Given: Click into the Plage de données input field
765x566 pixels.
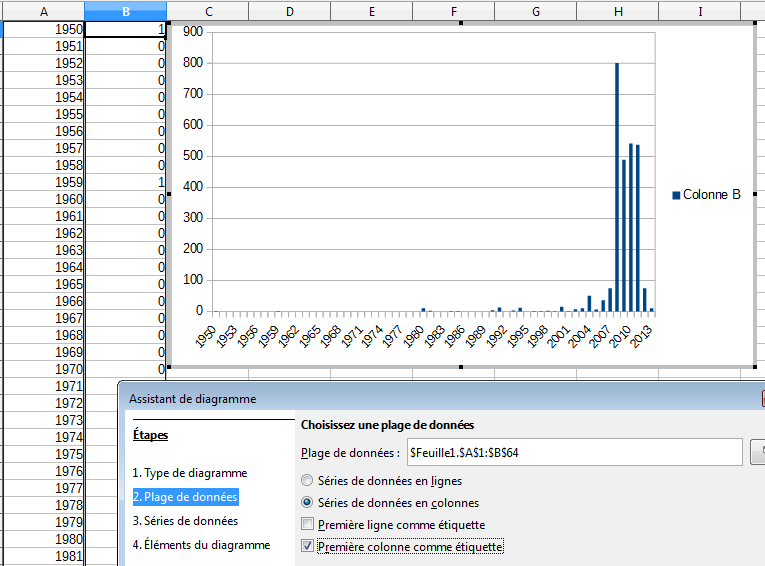Looking at the screenshot, I should tap(575, 452).
